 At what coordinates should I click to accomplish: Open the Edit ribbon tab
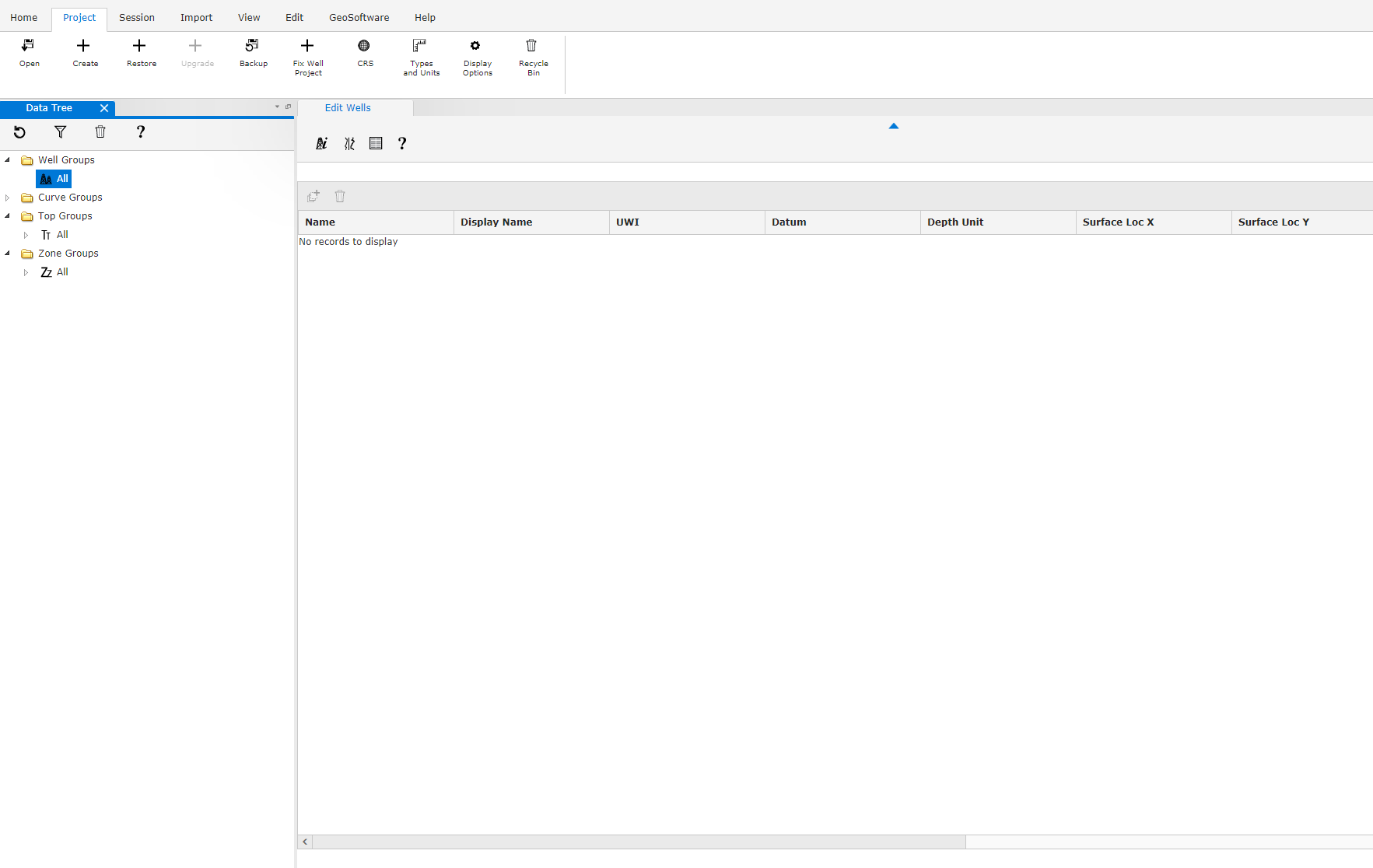pos(294,17)
